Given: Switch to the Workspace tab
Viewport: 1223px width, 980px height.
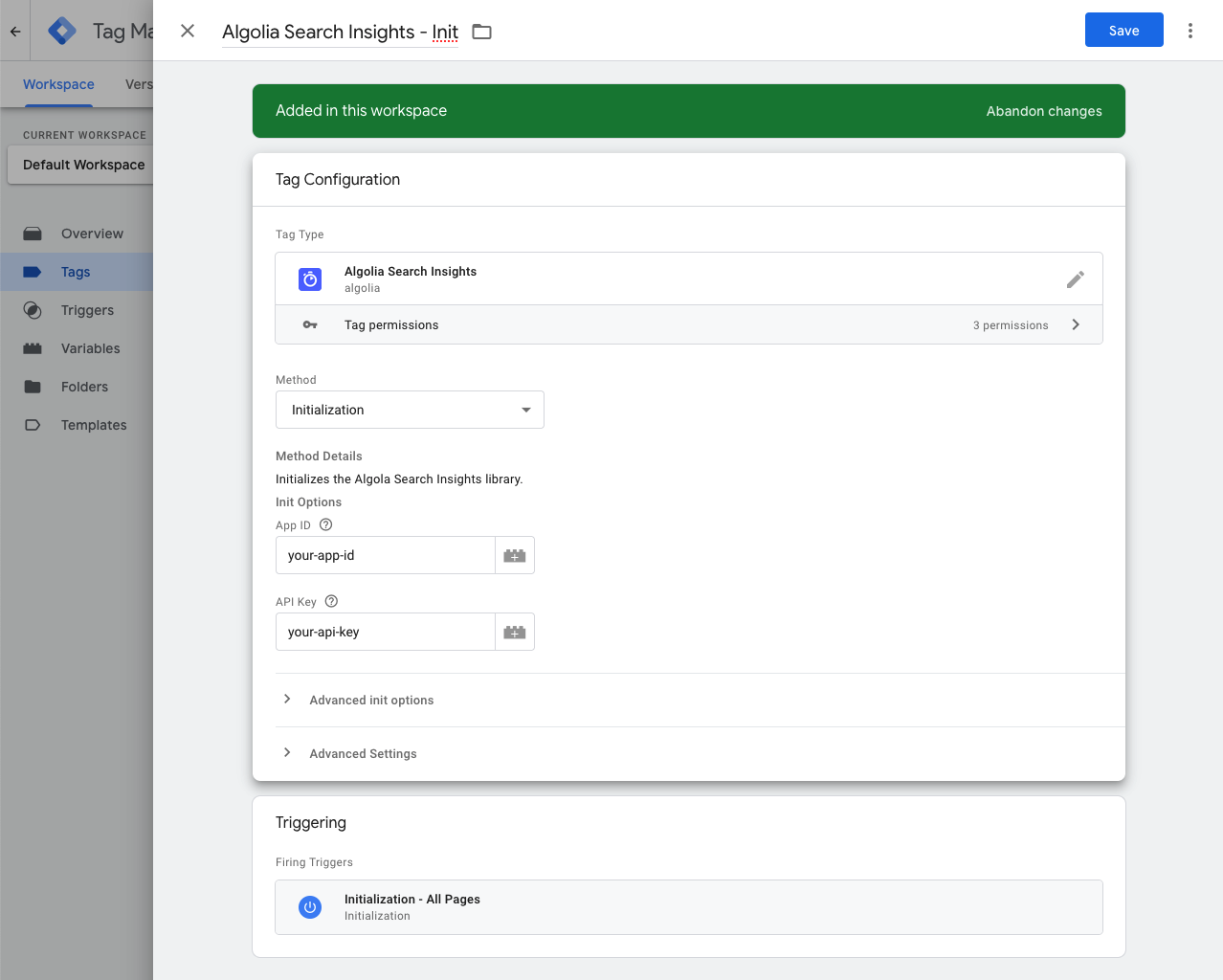Looking at the screenshot, I should pyautogui.click(x=57, y=84).
